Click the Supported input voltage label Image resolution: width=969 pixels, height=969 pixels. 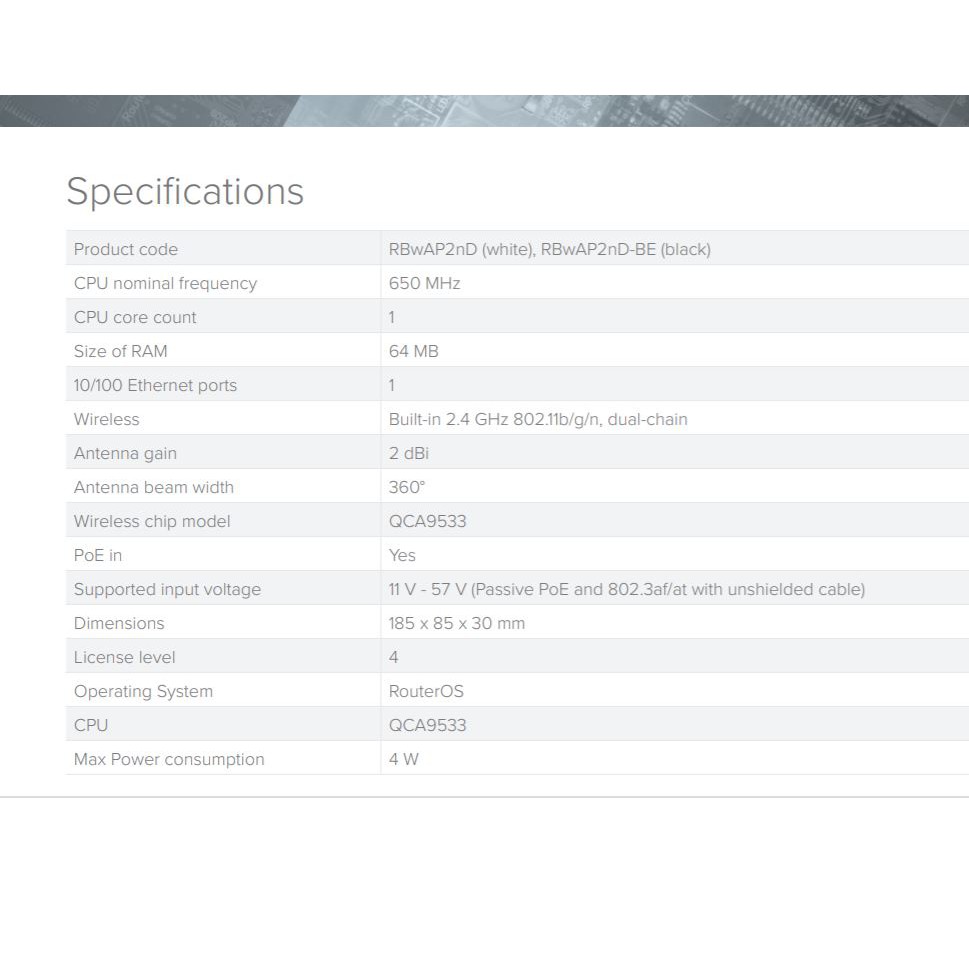coord(167,589)
